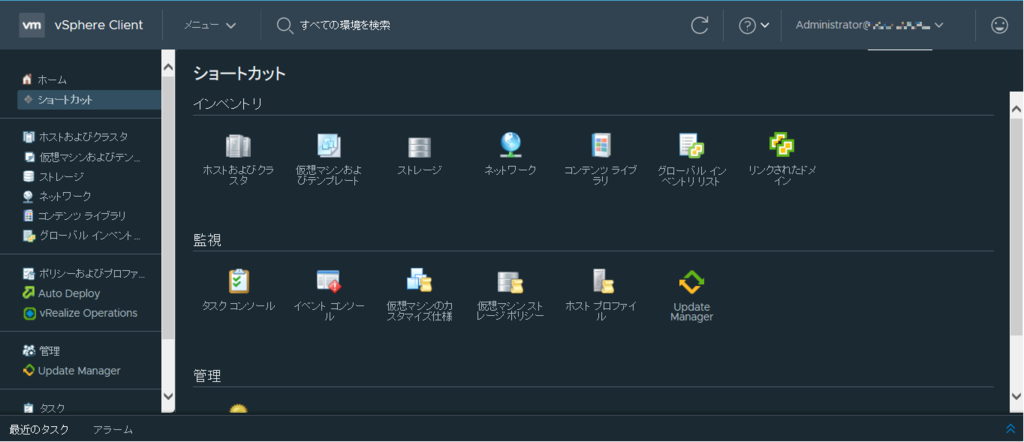
Task: Click the vSphere Client title link
Action: click(x=98, y=25)
